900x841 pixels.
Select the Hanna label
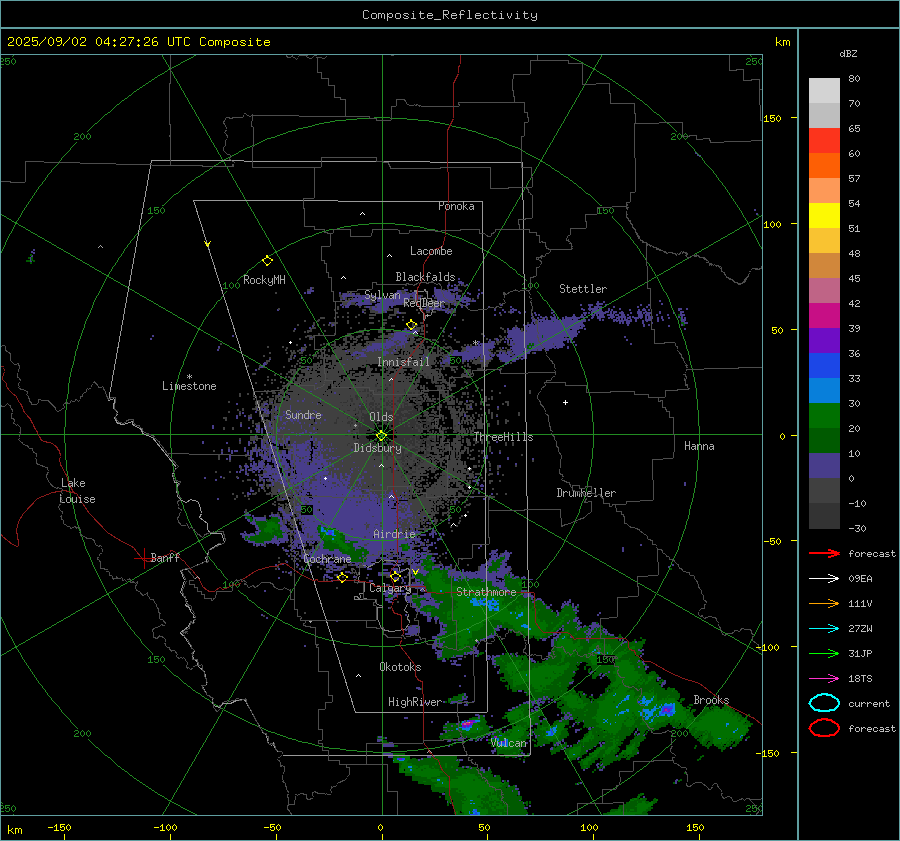(x=699, y=446)
